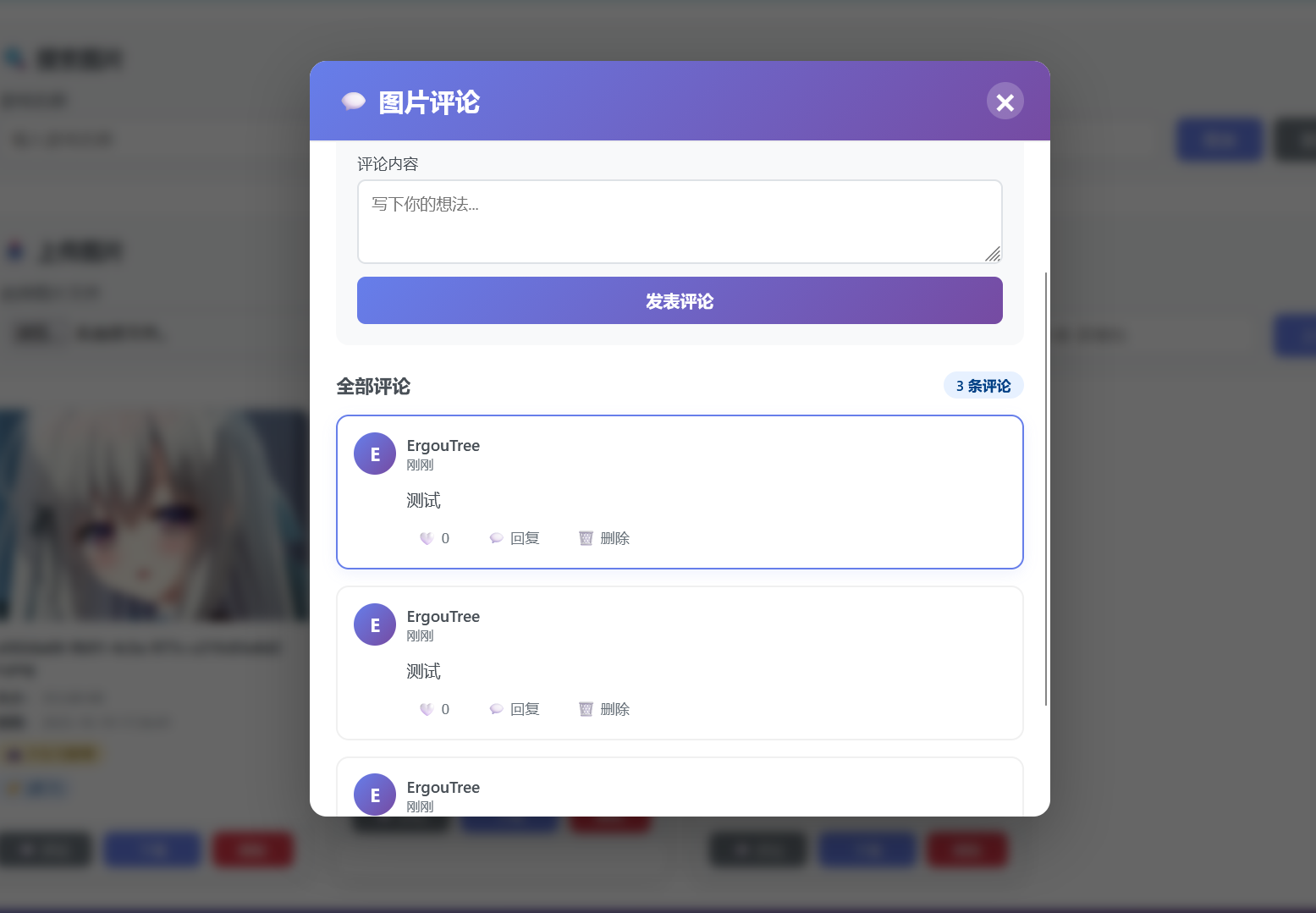
Task: Click the heart icon on the second comment
Action: coord(427,709)
